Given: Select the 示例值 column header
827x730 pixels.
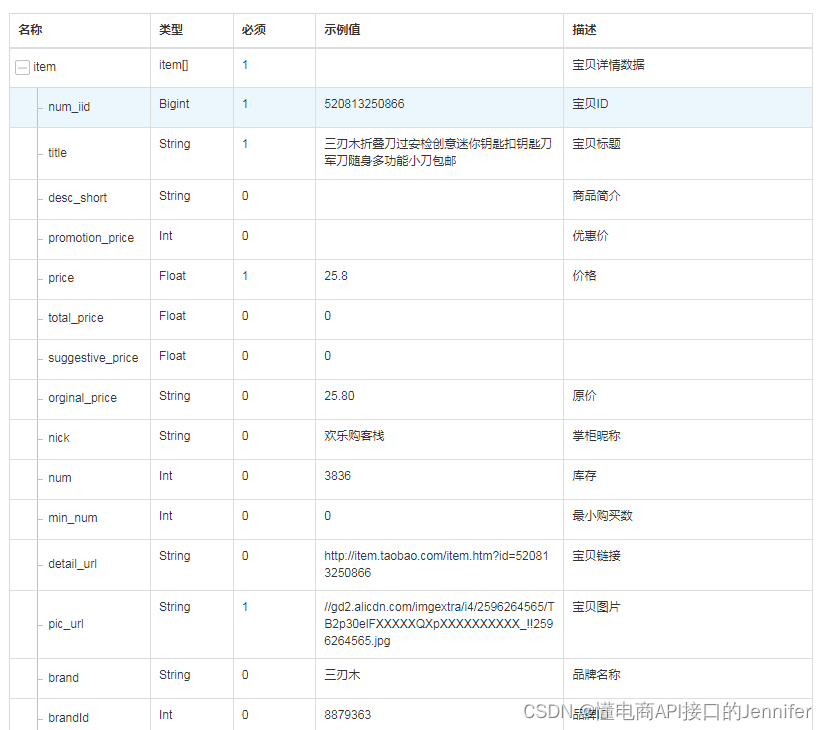Looking at the screenshot, I should [342, 30].
